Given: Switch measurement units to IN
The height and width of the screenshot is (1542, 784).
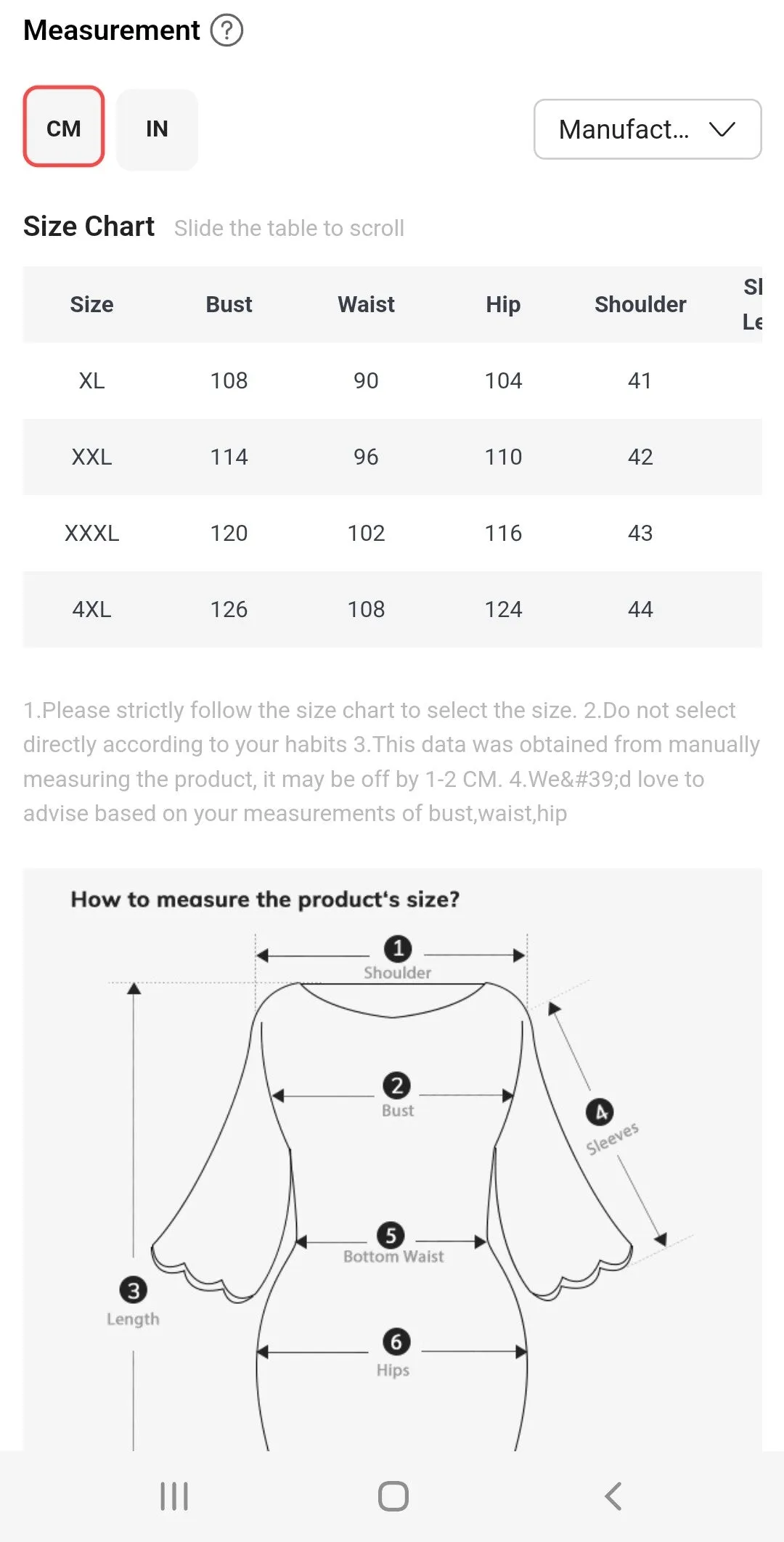Looking at the screenshot, I should tap(157, 129).
